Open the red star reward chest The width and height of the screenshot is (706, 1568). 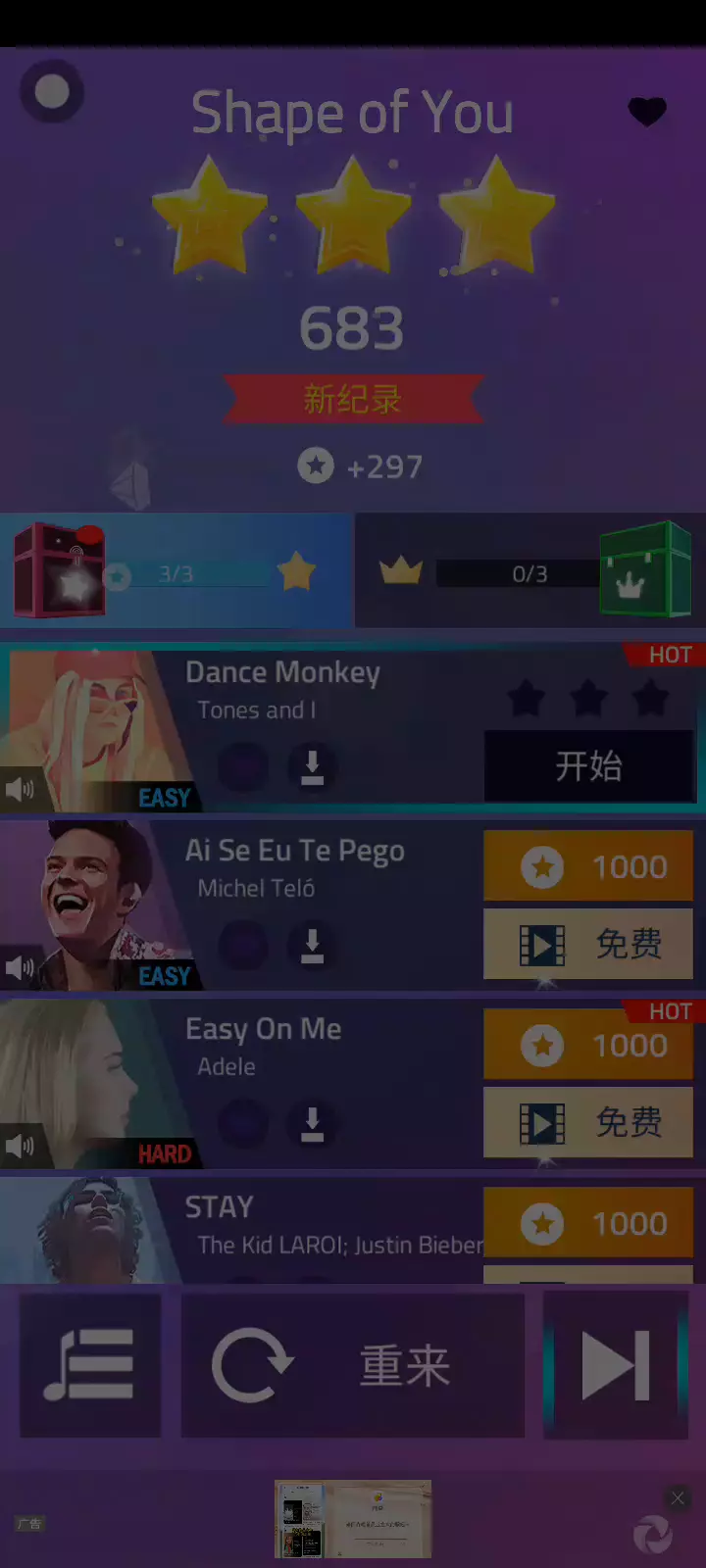59,570
